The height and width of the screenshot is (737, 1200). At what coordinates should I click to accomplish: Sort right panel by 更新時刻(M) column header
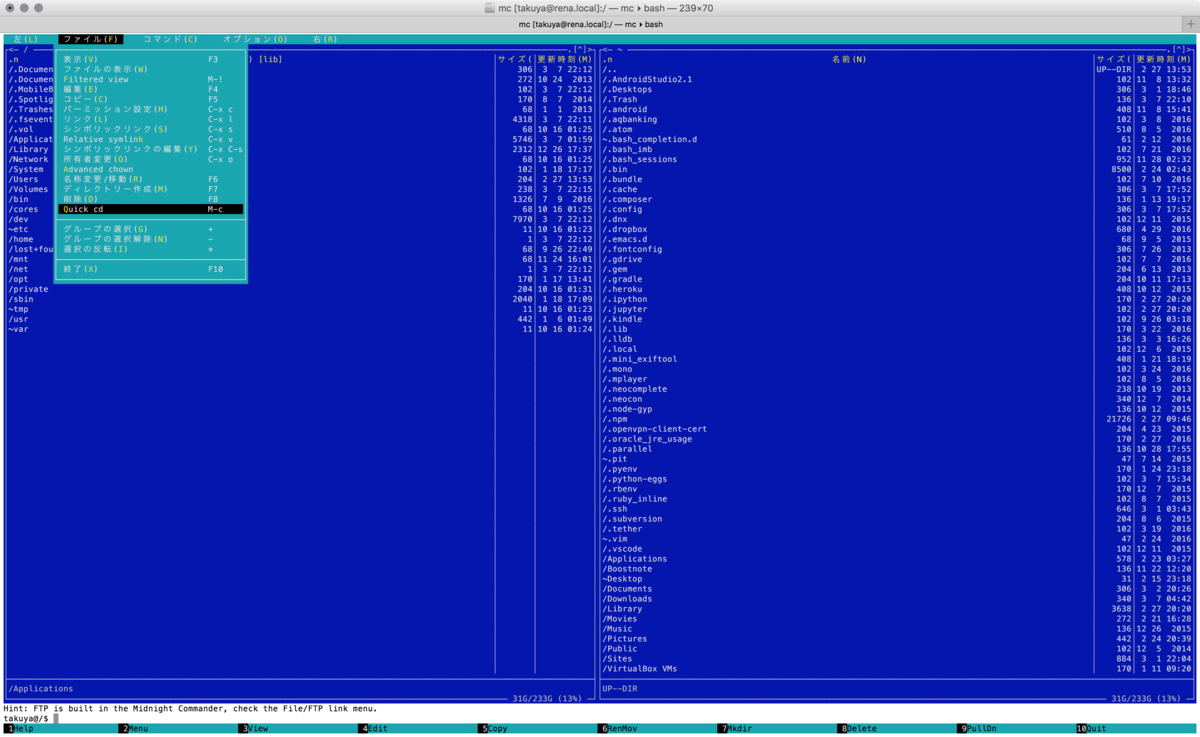(1164, 59)
